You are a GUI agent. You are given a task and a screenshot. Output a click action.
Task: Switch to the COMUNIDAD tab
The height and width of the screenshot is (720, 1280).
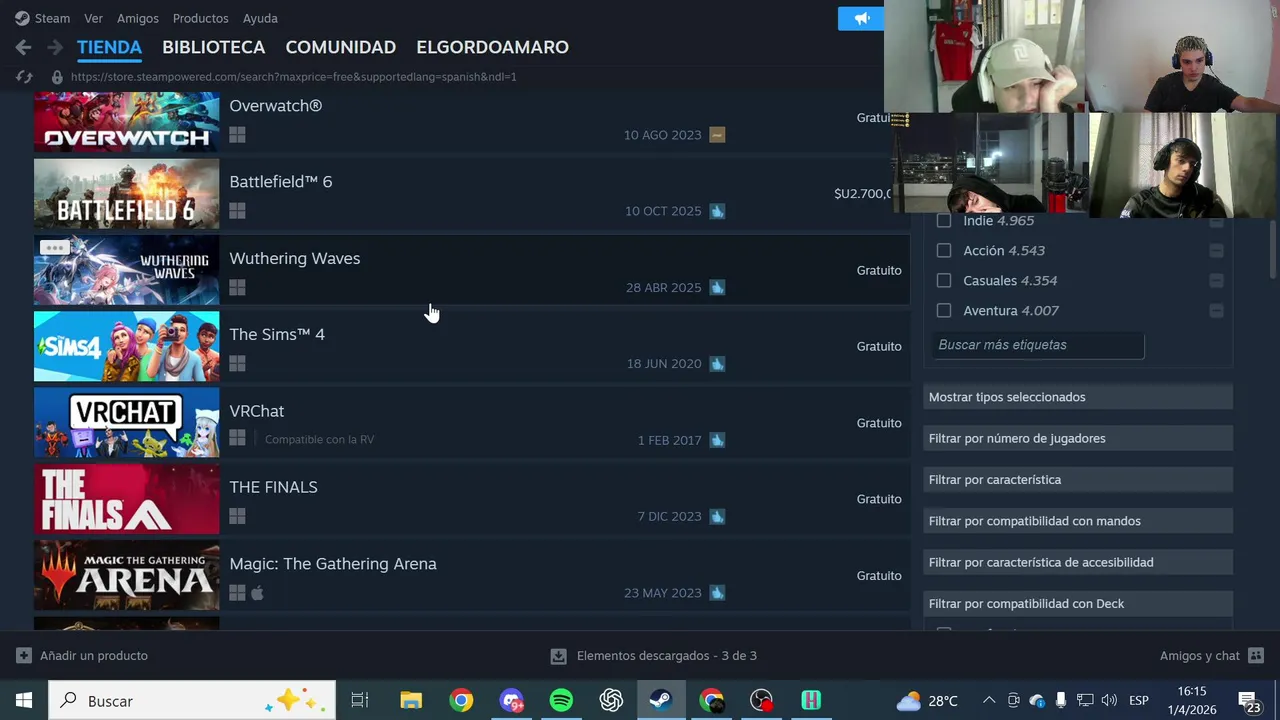(340, 47)
